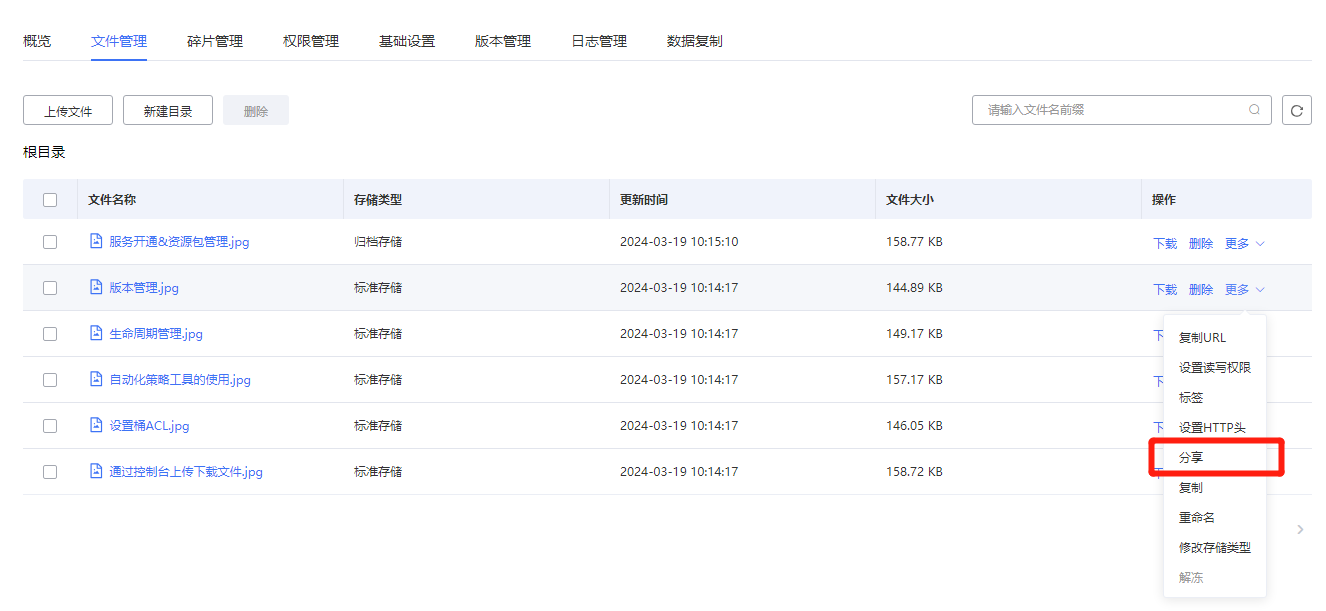Open the 日志管理 tab
Image resolution: width=1326 pixels, height=611 pixels.
click(599, 41)
